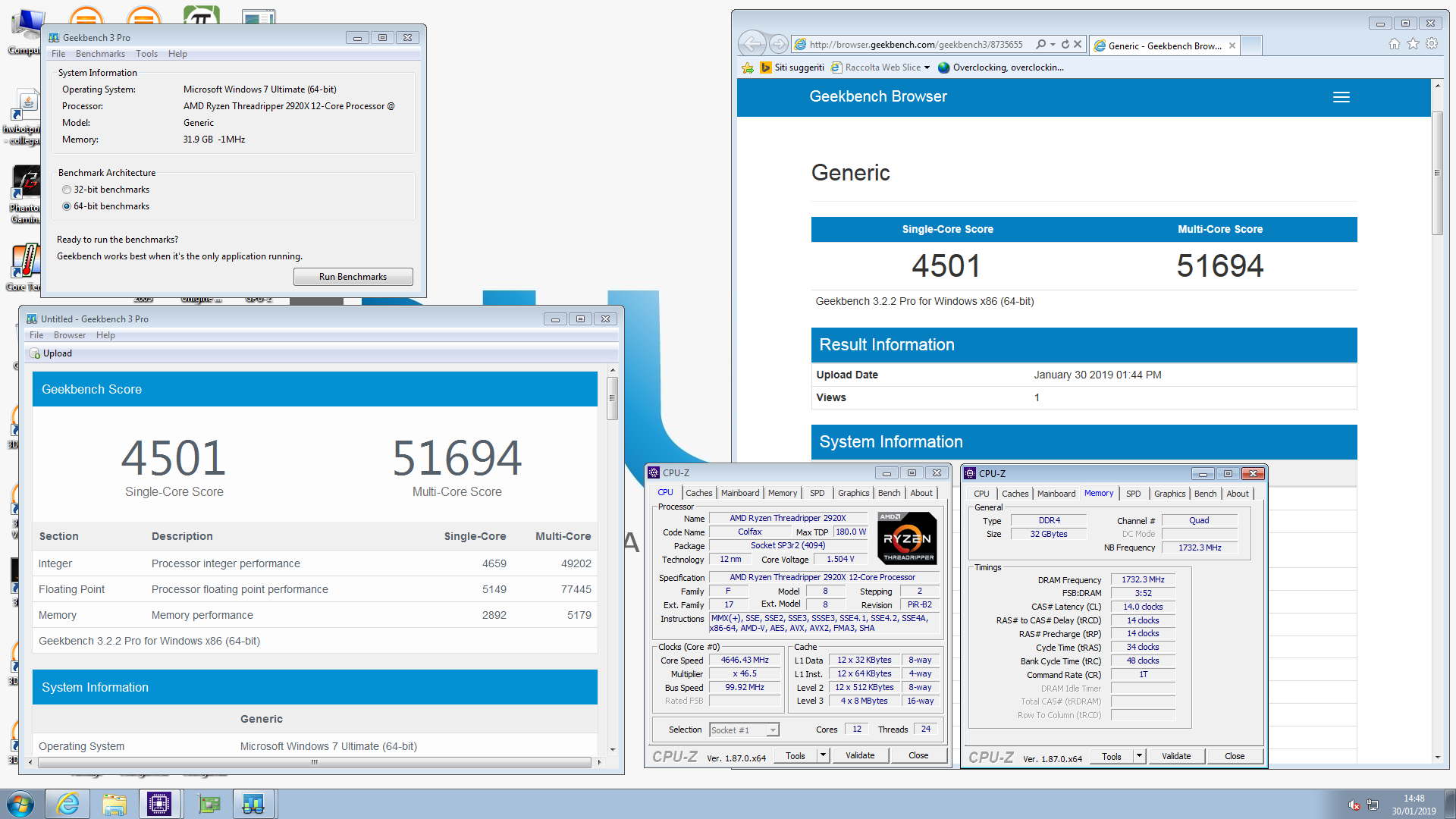This screenshot has height=819, width=1456.
Task: Switch to CPU-Z taskbar icon
Action: coord(159,804)
